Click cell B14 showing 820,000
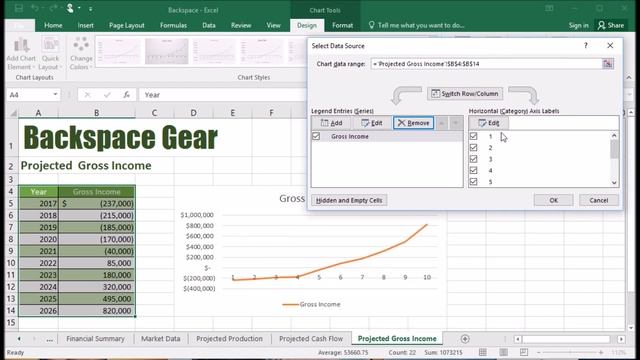Viewport: 640px width, 360px height. [x=97, y=311]
